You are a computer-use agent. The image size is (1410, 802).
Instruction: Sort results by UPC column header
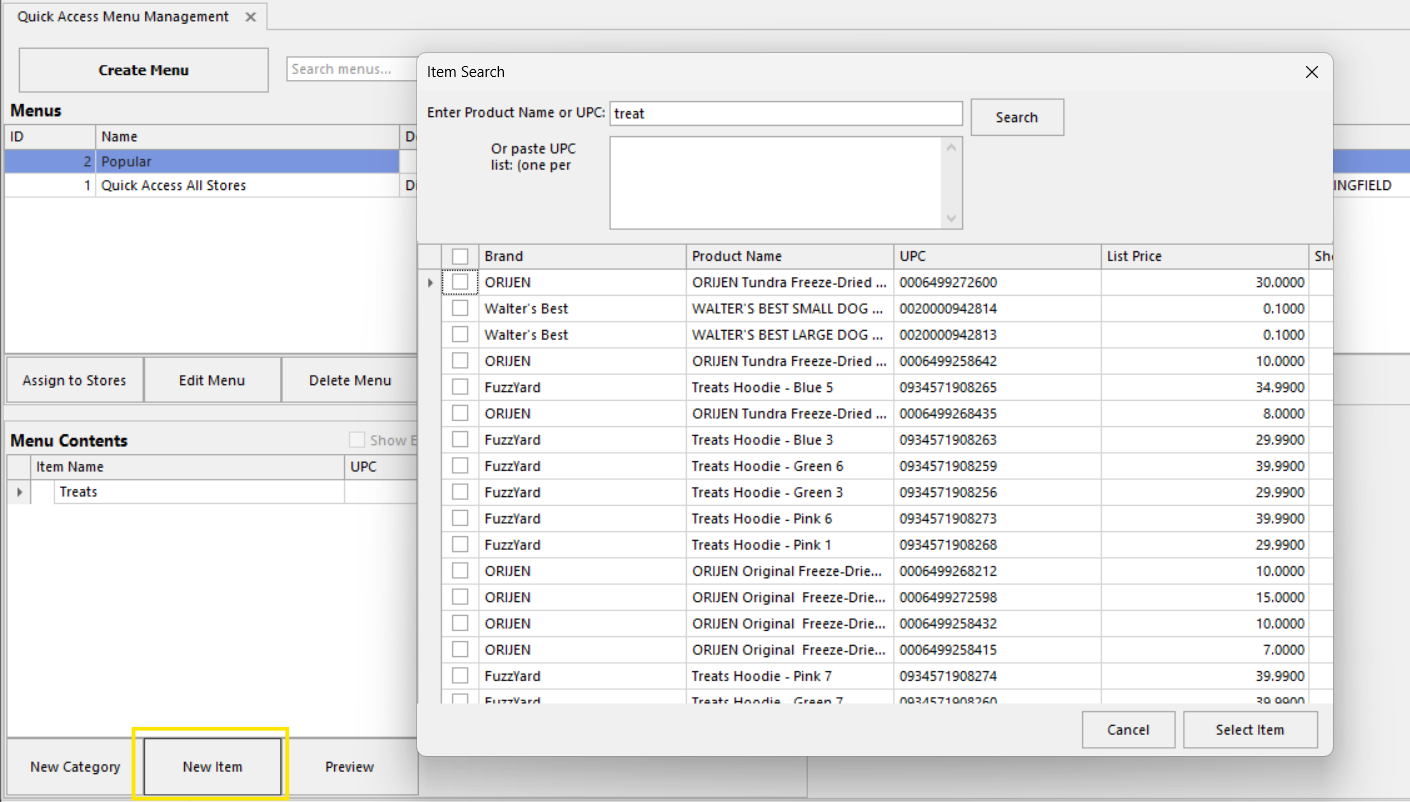(997, 257)
